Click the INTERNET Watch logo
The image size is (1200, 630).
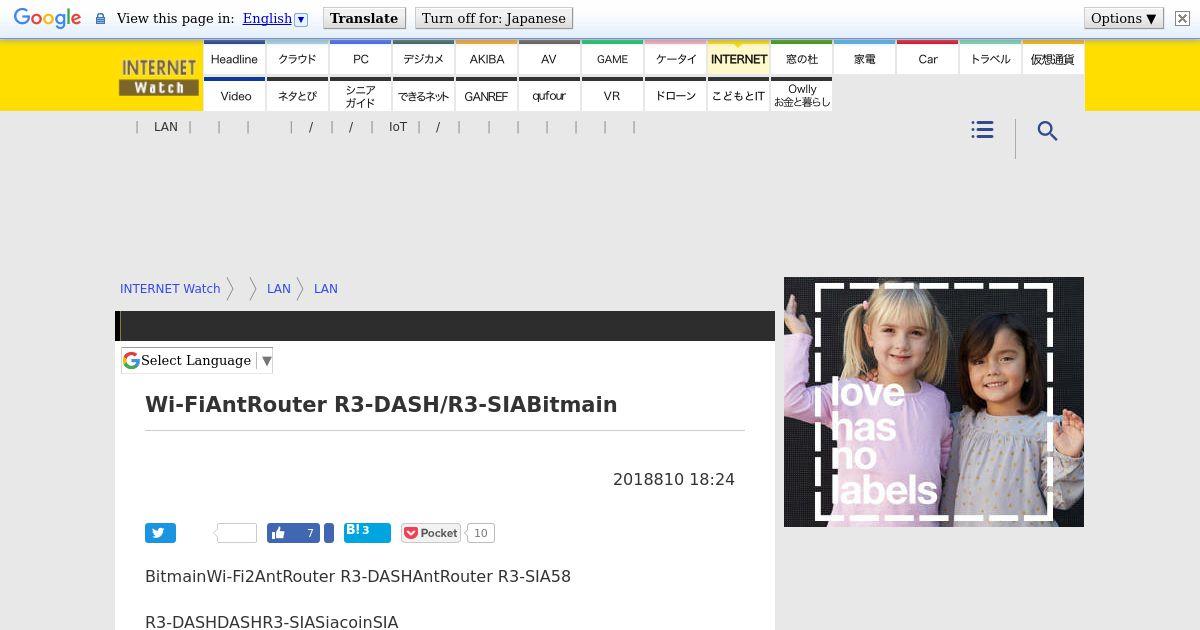coord(159,77)
